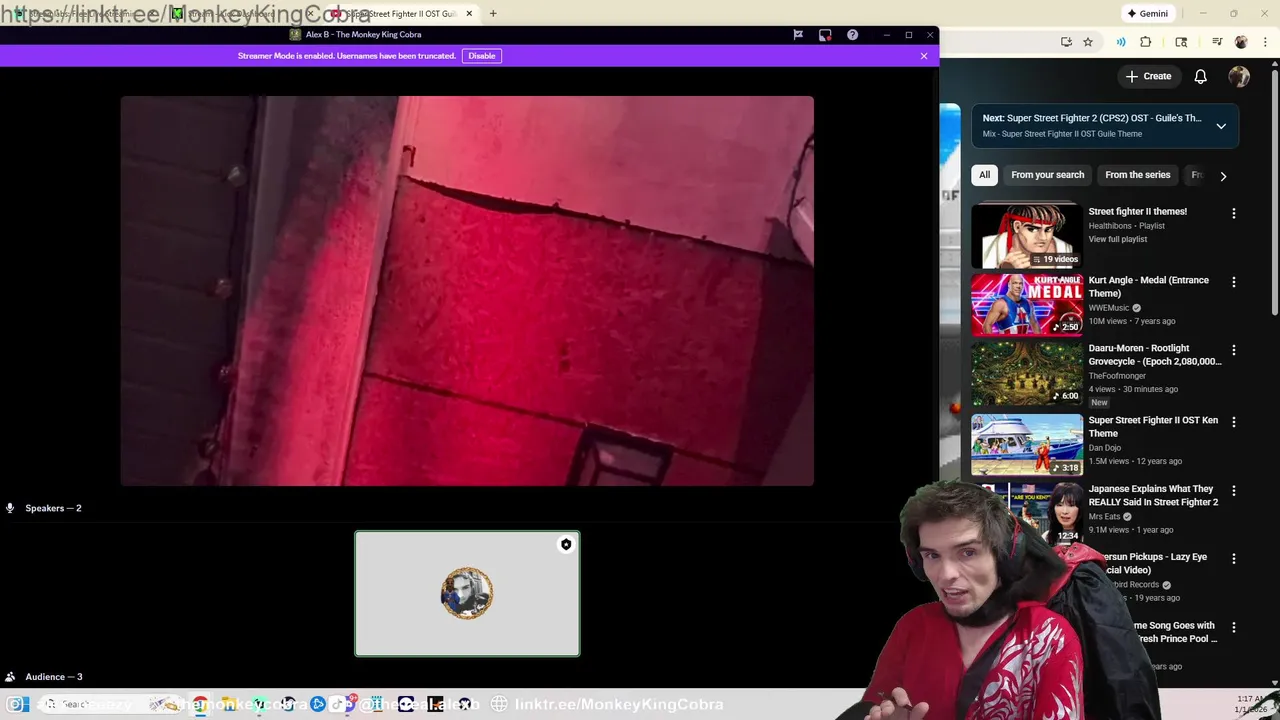Click Street fighter II themes title
The height and width of the screenshot is (720, 1280).
pyautogui.click(x=1137, y=212)
